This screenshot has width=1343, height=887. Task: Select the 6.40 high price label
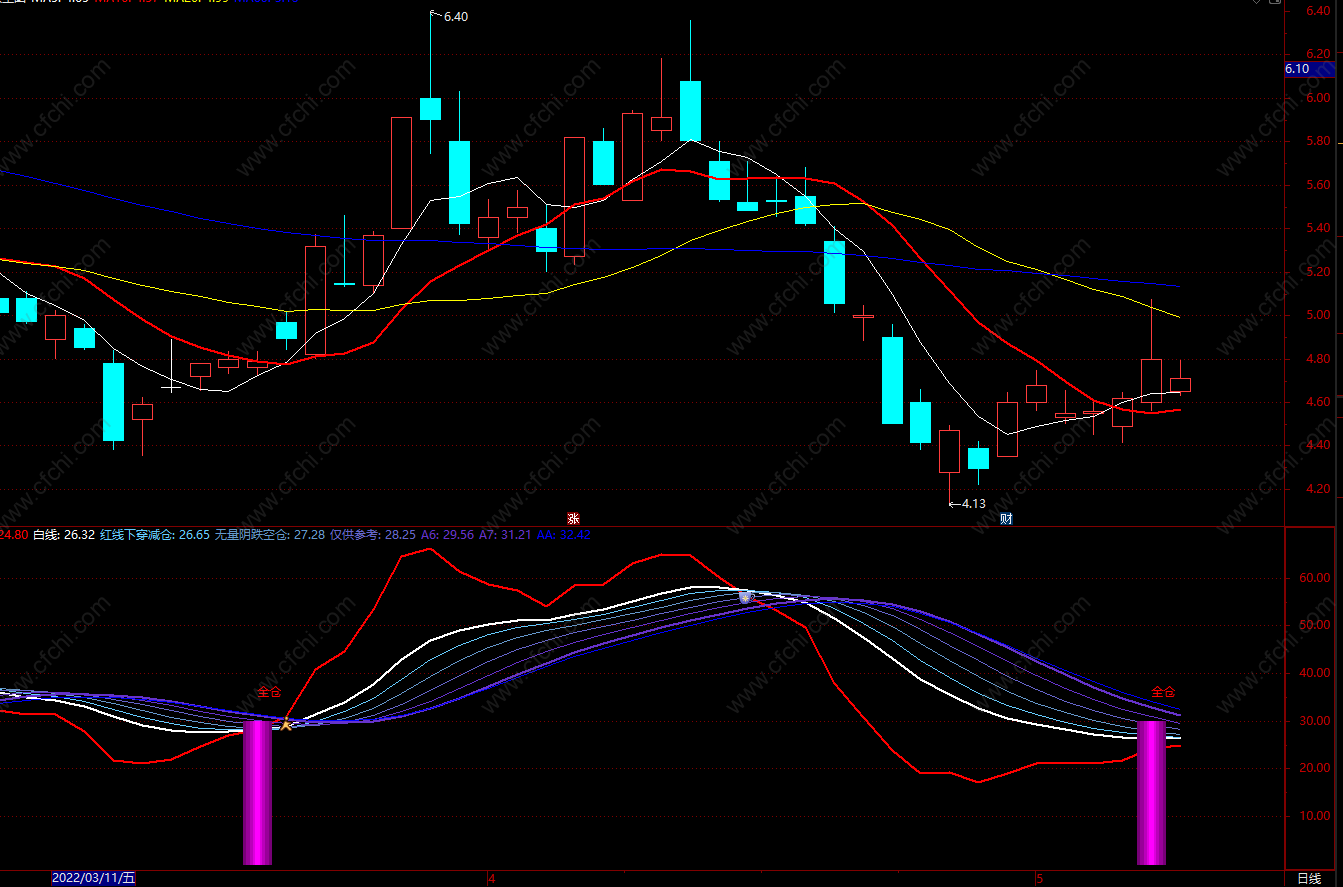[455, 17]
